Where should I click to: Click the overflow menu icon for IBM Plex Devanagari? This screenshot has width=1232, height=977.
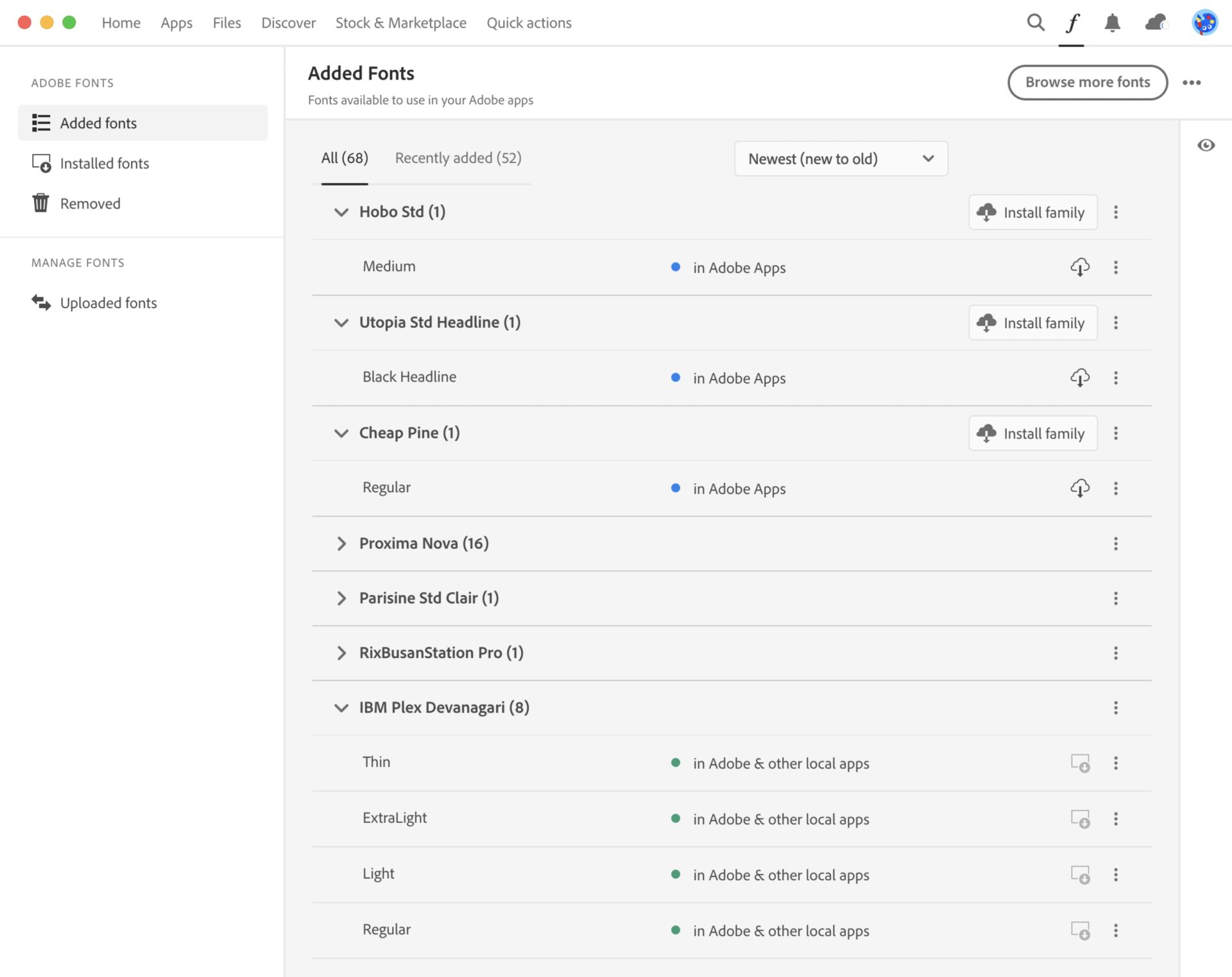1117,707
